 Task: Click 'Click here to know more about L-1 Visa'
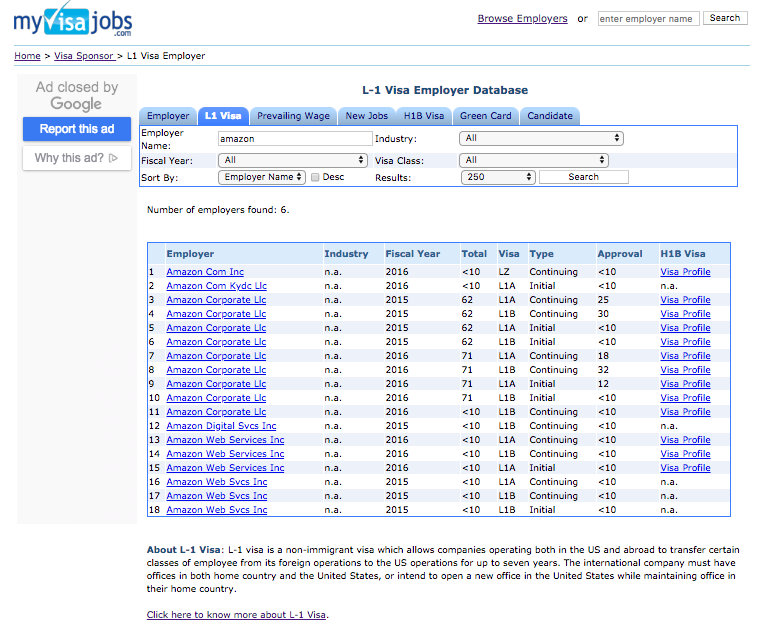(x=236, y=614)
